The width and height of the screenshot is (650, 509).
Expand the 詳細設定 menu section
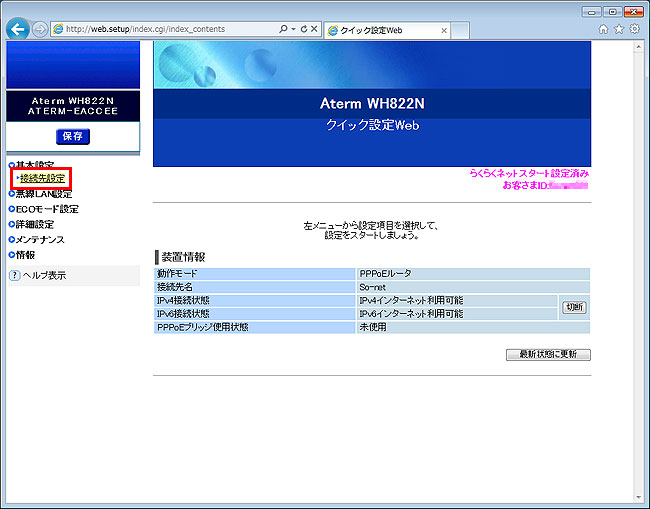[34, 225]
